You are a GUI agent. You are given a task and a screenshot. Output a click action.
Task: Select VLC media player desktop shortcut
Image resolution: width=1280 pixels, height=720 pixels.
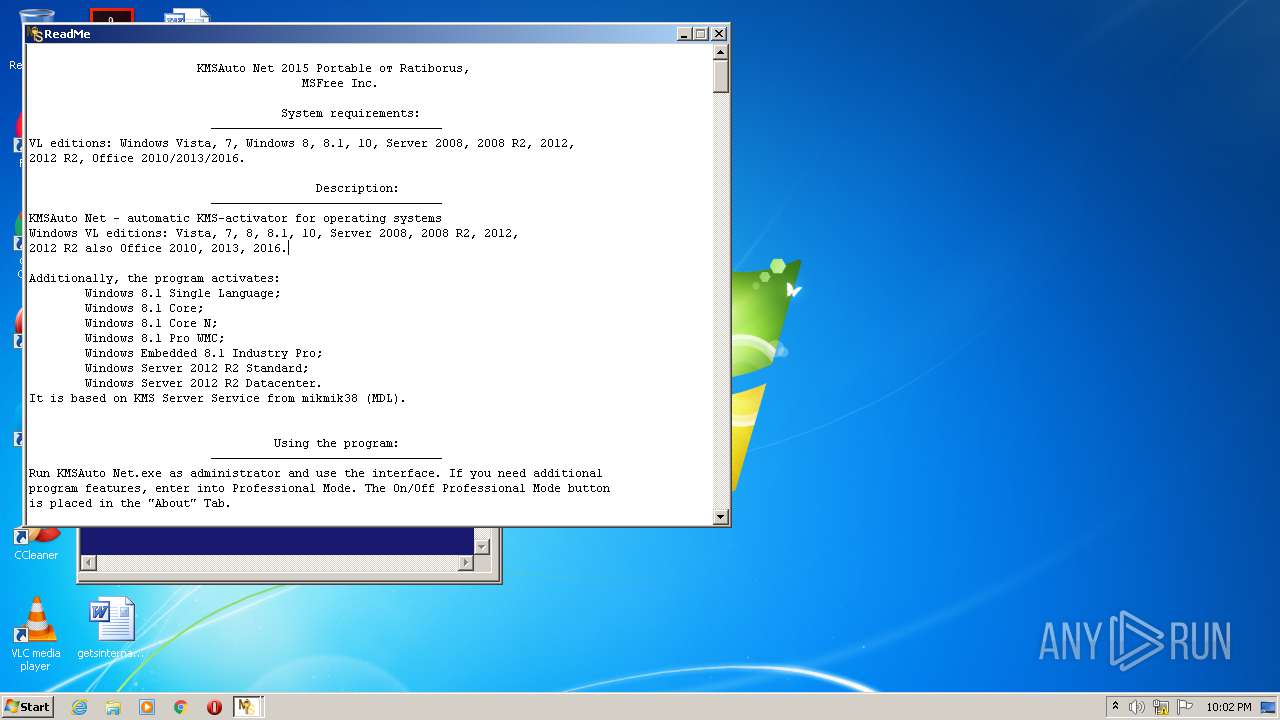36,634
